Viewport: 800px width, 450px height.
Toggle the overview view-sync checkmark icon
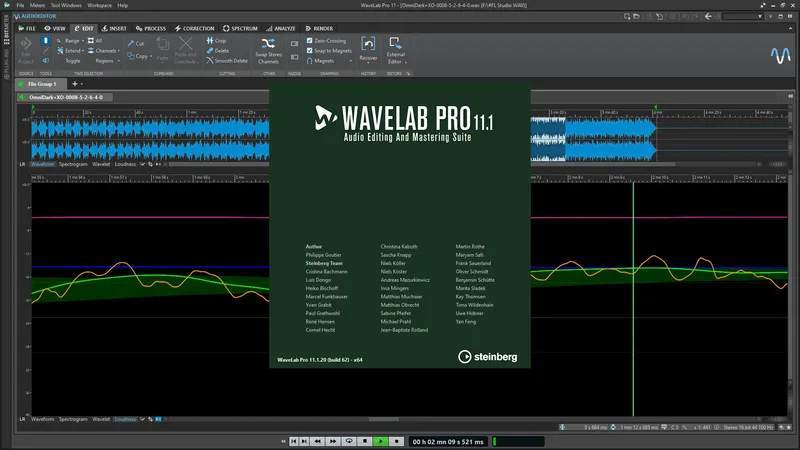(142, 164)
